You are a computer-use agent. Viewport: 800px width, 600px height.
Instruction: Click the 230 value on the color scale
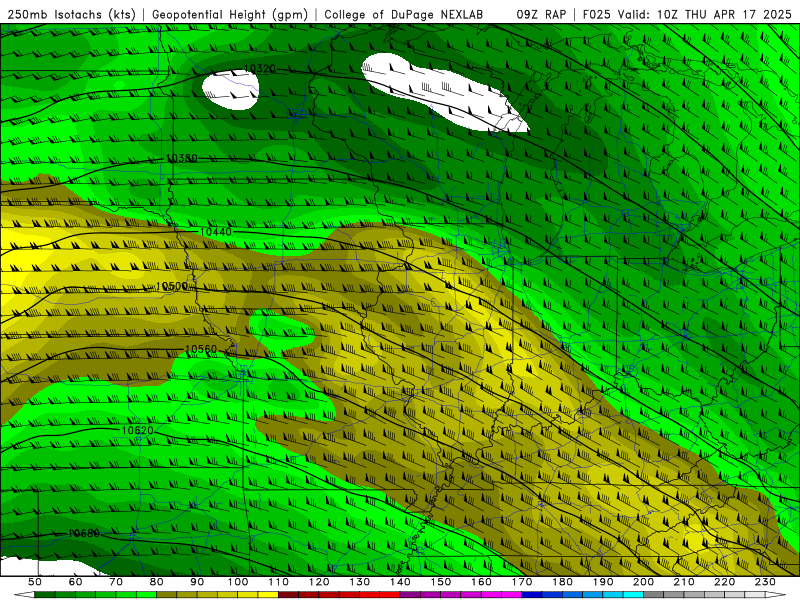click(x=765, y=582)
